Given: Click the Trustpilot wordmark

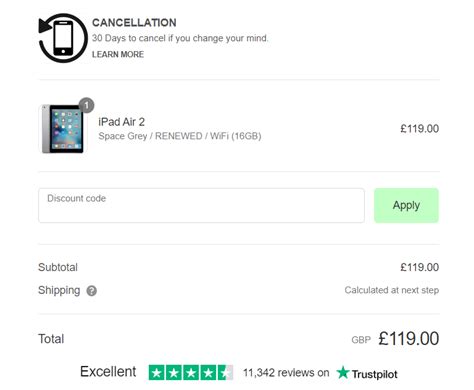Looking at the screenshot, I should point(375,374).
